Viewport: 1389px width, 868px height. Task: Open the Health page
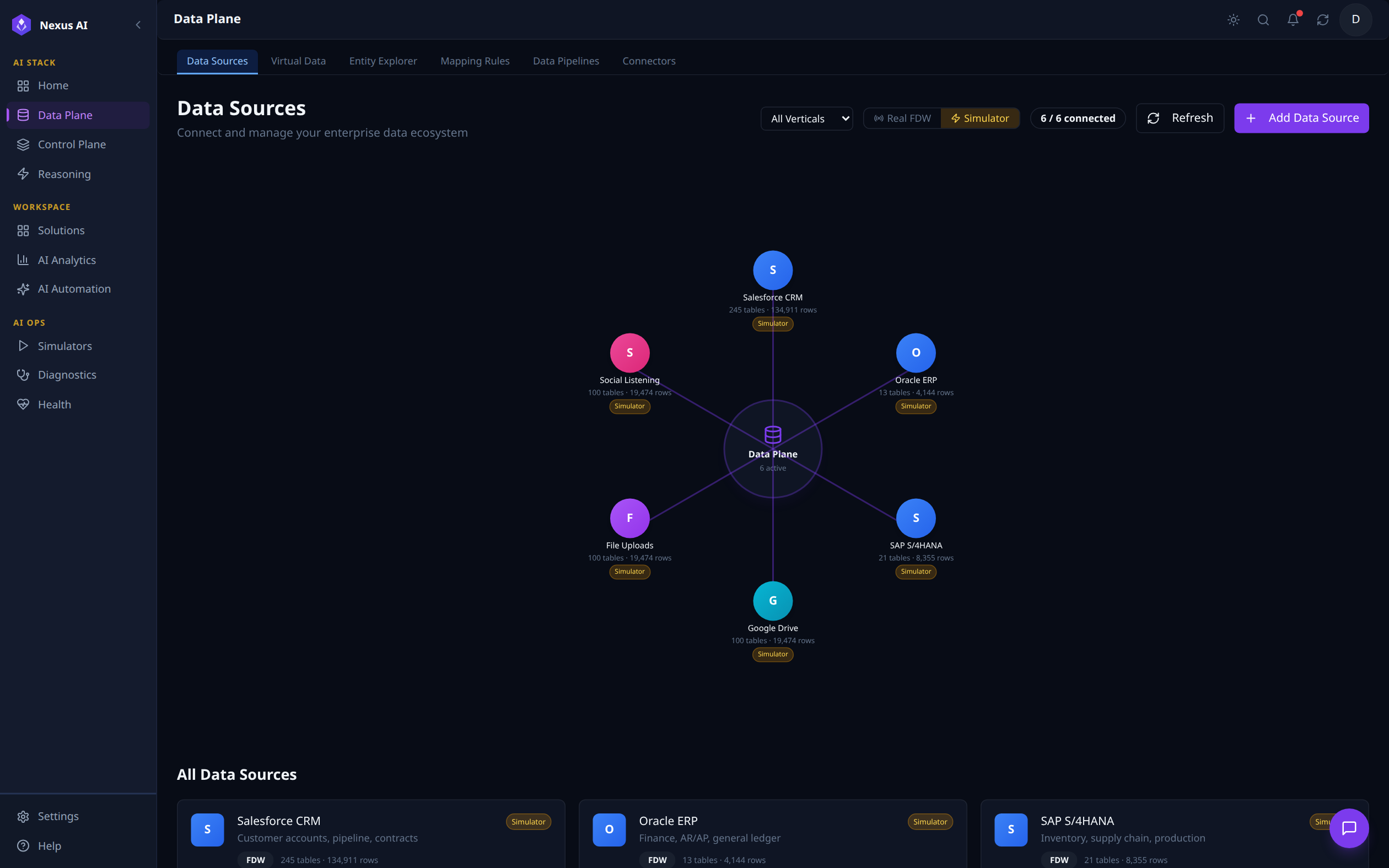pyautogui.click(x=78, y=405)
